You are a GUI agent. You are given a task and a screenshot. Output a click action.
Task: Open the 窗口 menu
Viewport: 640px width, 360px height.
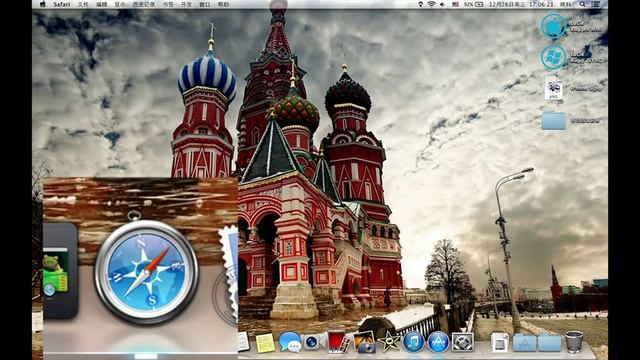(x=204, y=4)
